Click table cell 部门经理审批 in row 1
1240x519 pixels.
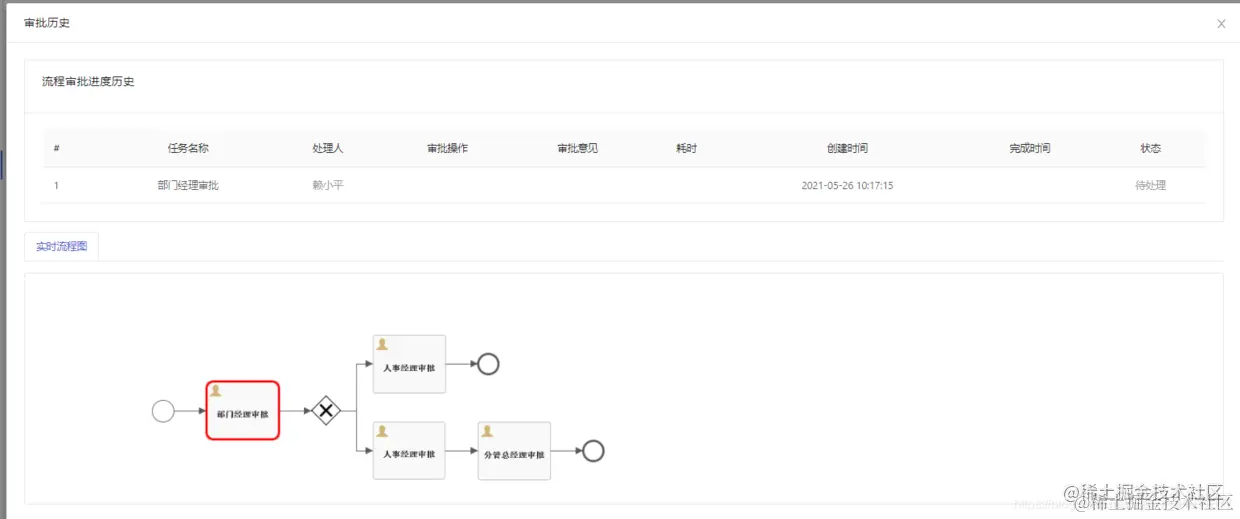coord(188,185)
